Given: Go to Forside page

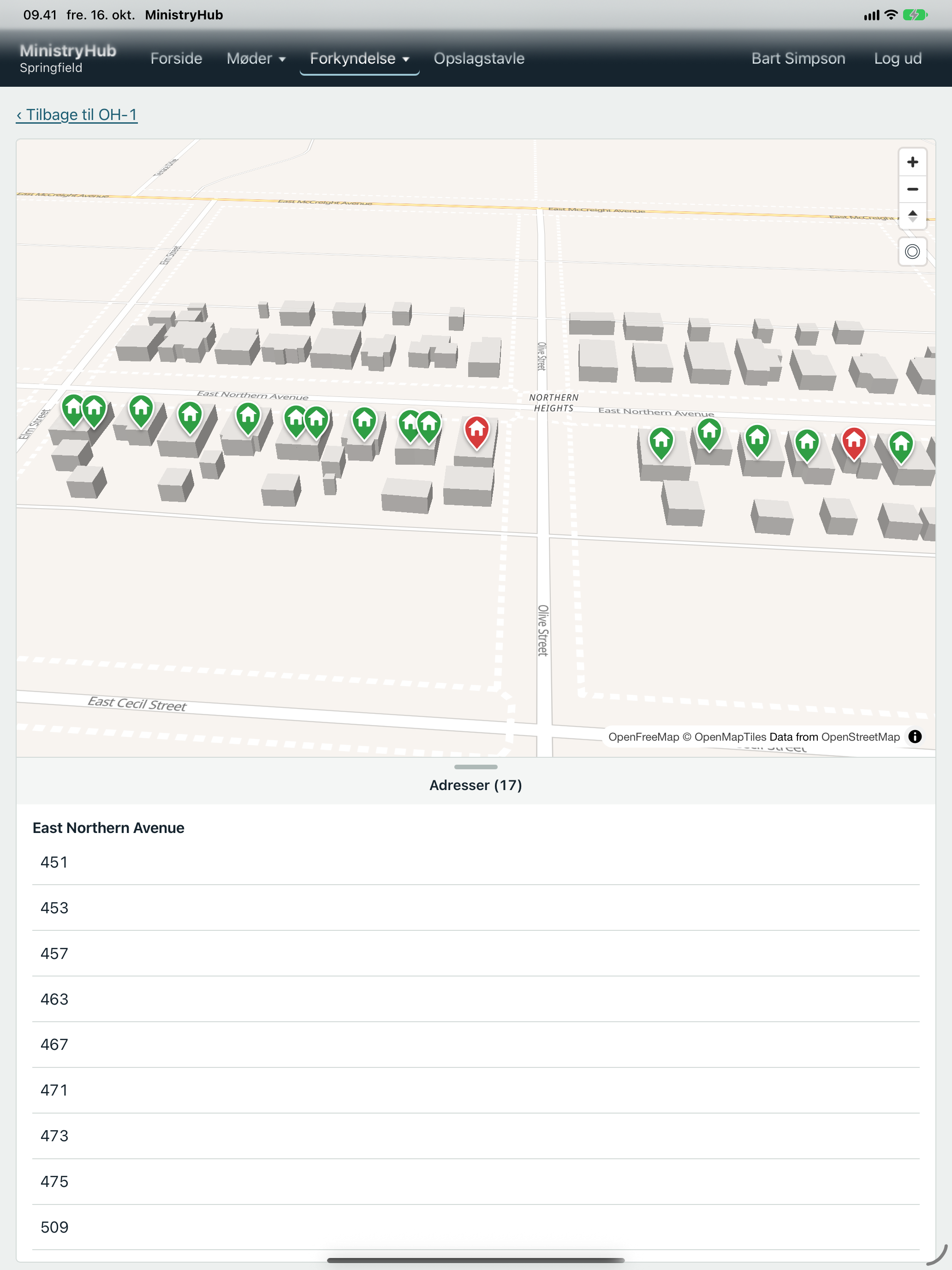Looking at the screenshot, I should point(176,59).
